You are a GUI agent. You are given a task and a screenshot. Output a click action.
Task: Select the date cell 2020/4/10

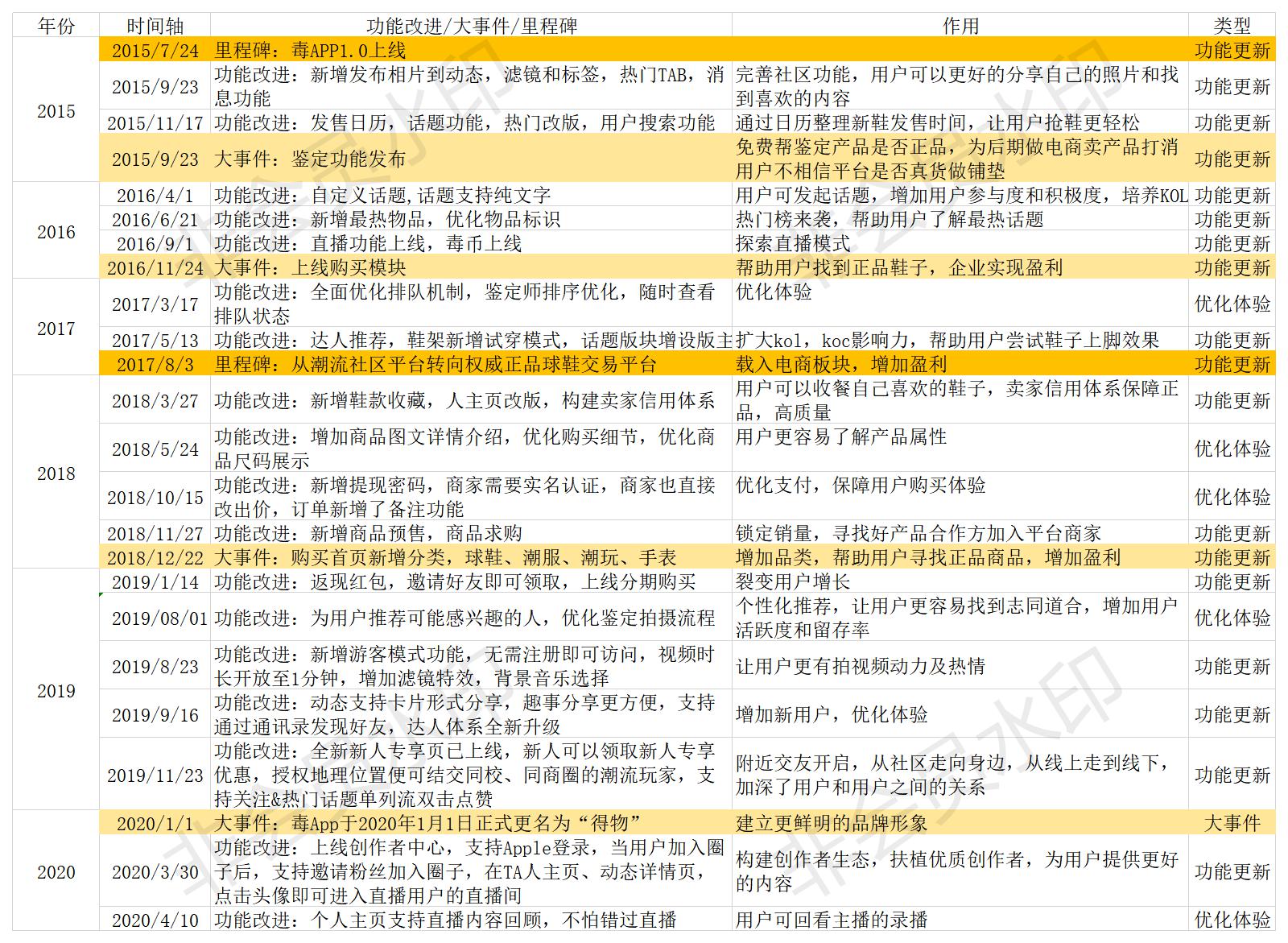click(155, 919)
